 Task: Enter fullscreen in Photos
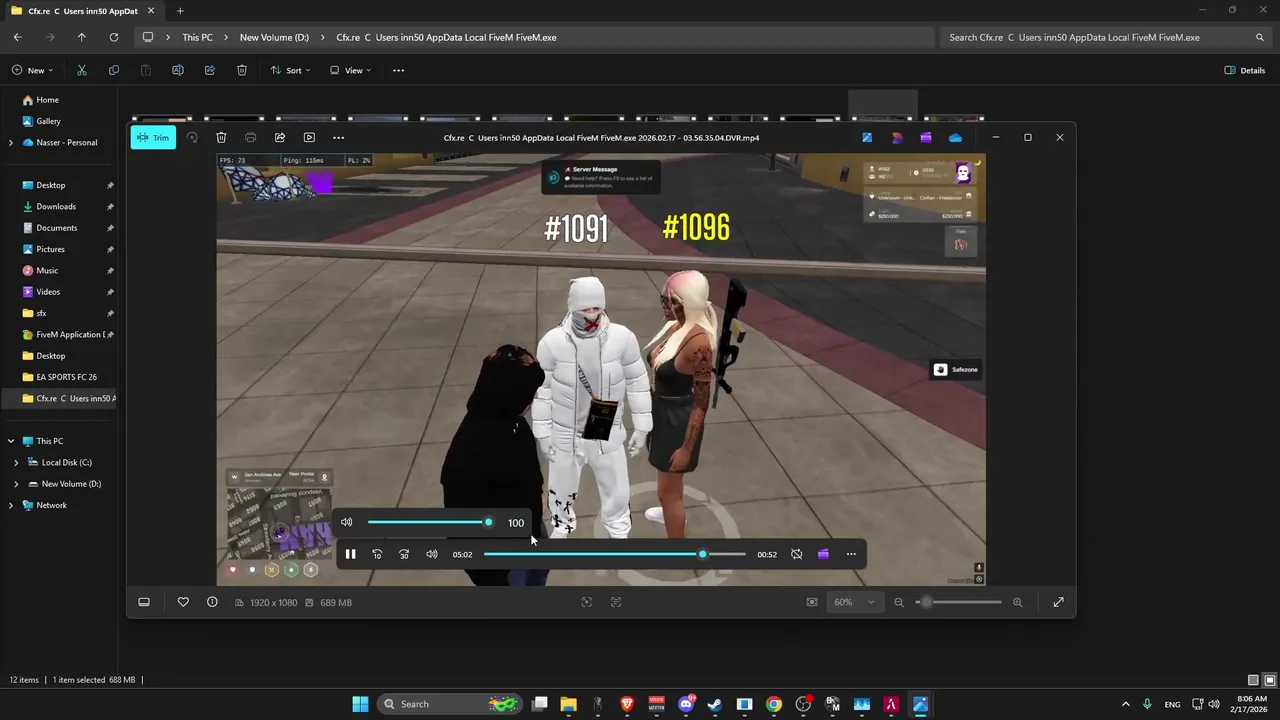click(1058, 602)
